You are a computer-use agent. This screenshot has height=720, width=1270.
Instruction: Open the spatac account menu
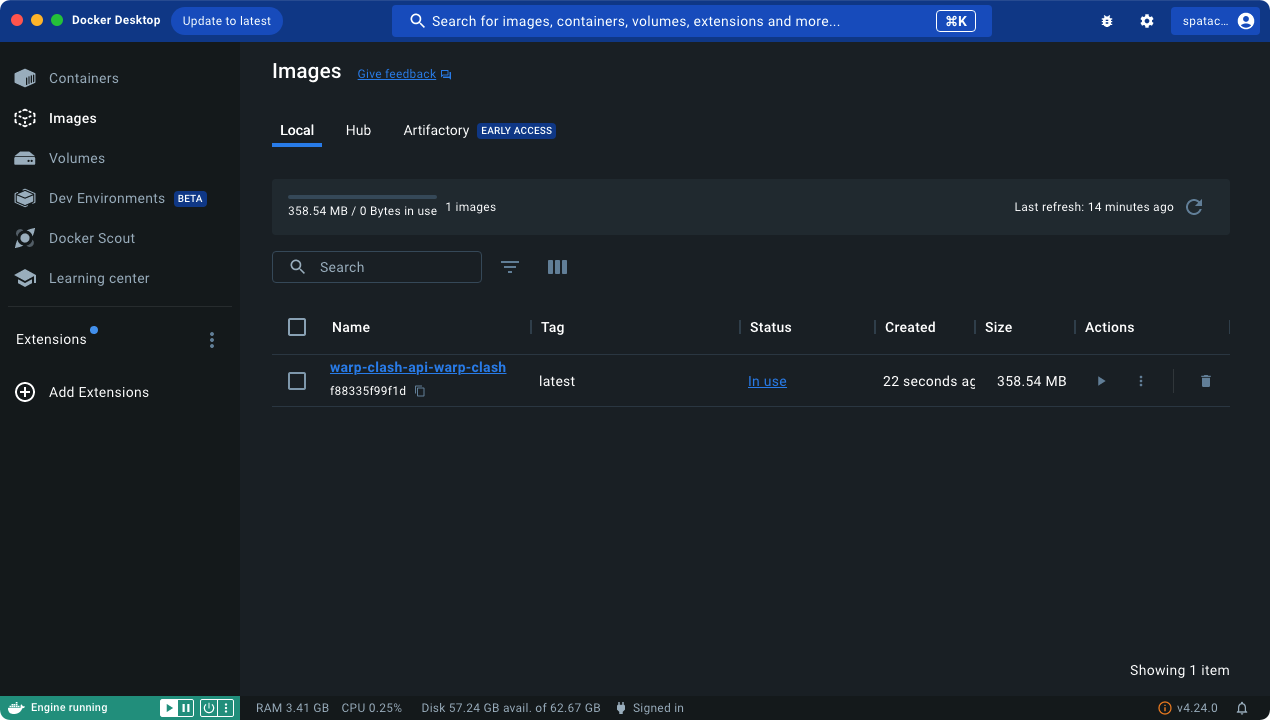pyautogui.click(x=1215, y=21)
